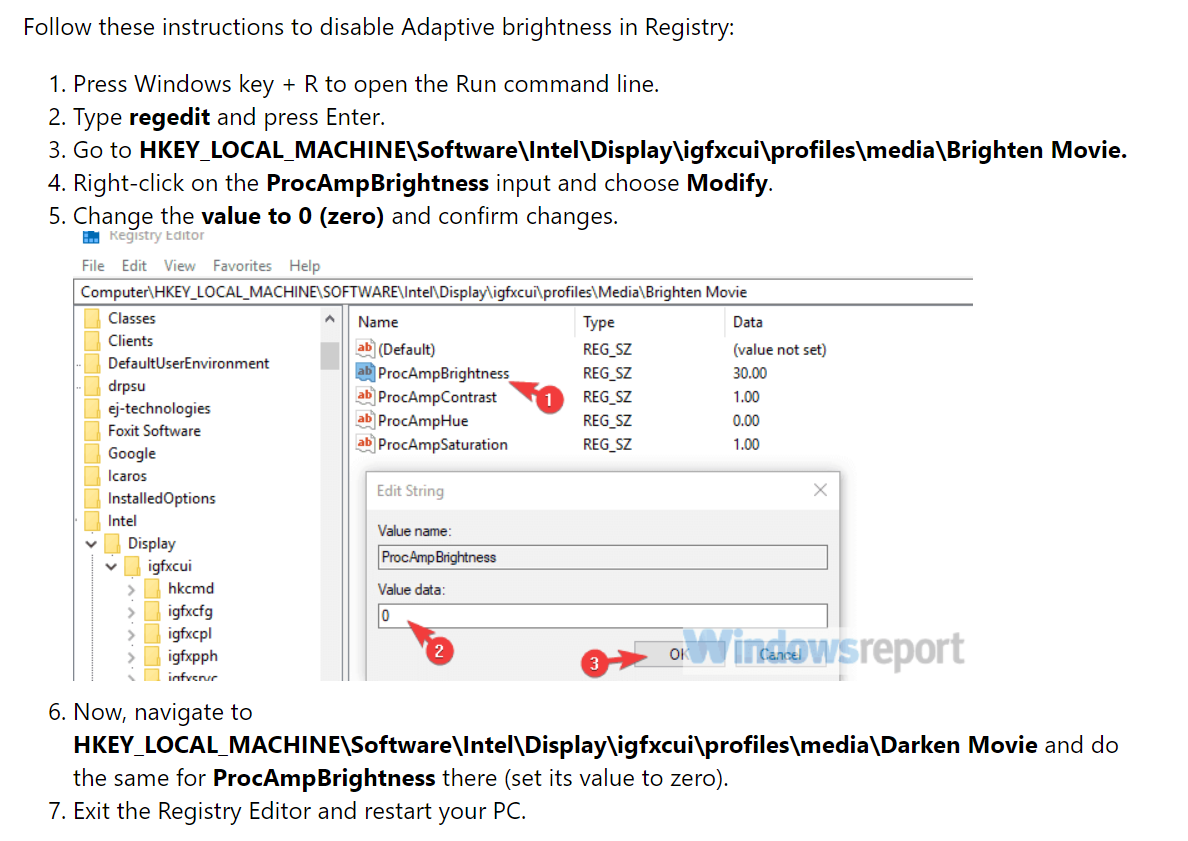The height and width of the screenshot is (841, 1188).
Task: Open the Favorites menu
Action: click(x=242, y=266)
